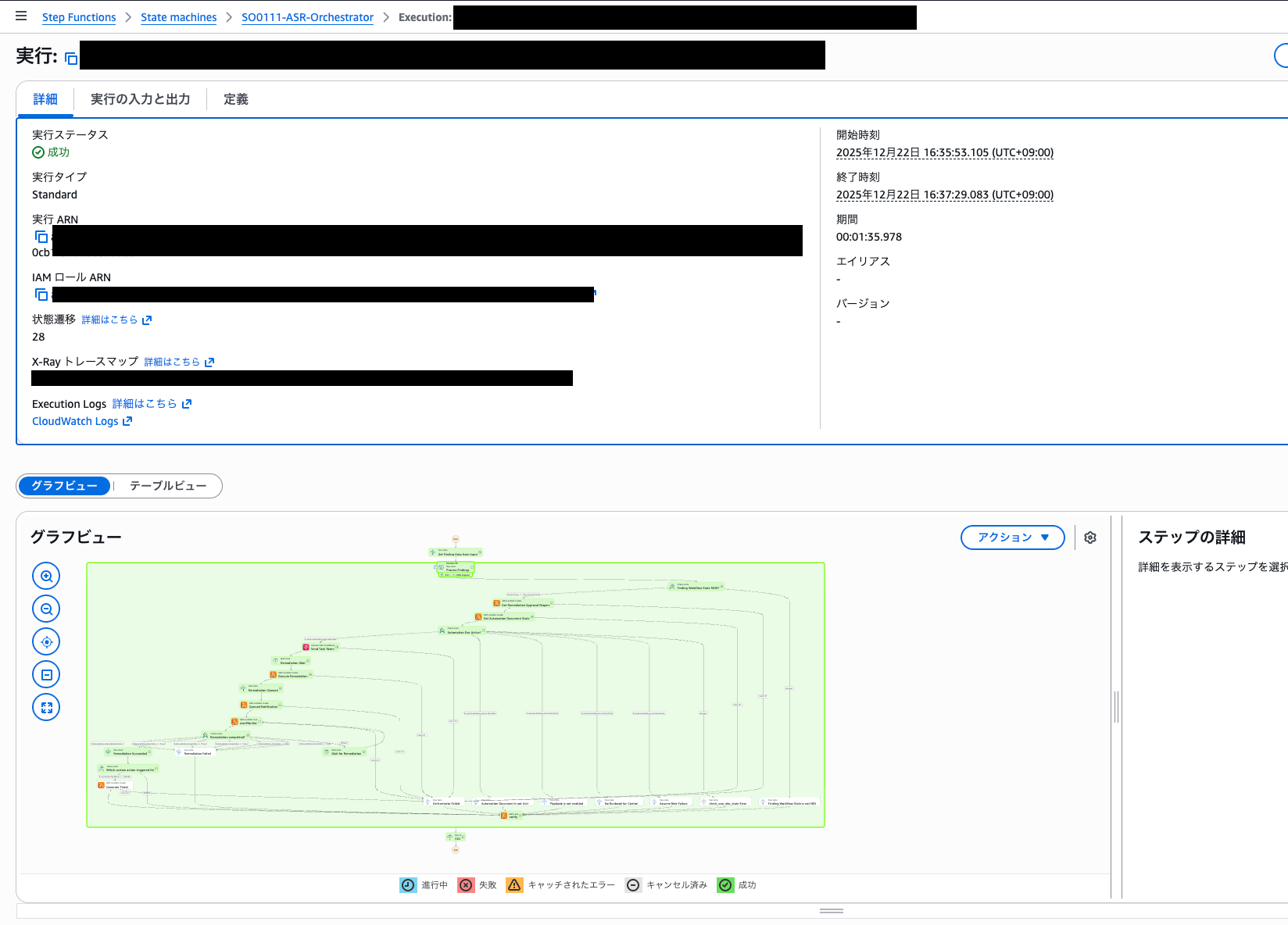Select the Generate Ticket step
1288x925 pixels.
click(115, 786)
